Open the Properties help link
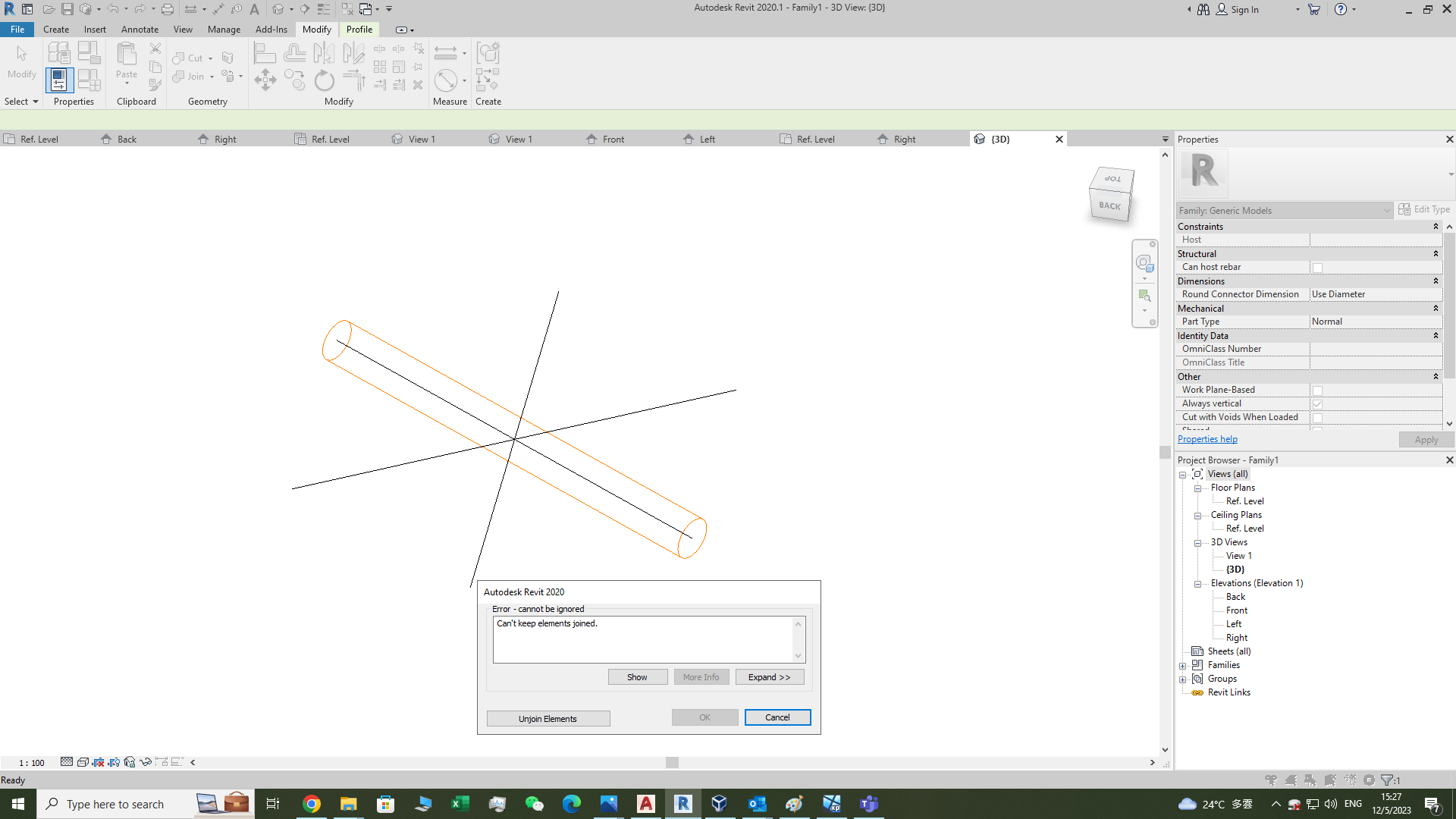The height and width of the screenshot is (819, 1456). pos(1207,439)
